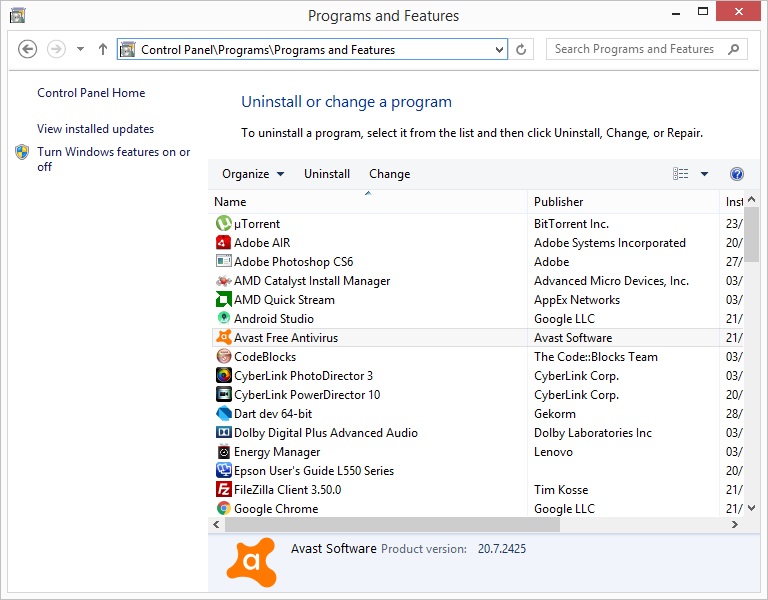Click the µTorrent program icon
Viewport: 768px width, 600px height.
pos(223,223)
